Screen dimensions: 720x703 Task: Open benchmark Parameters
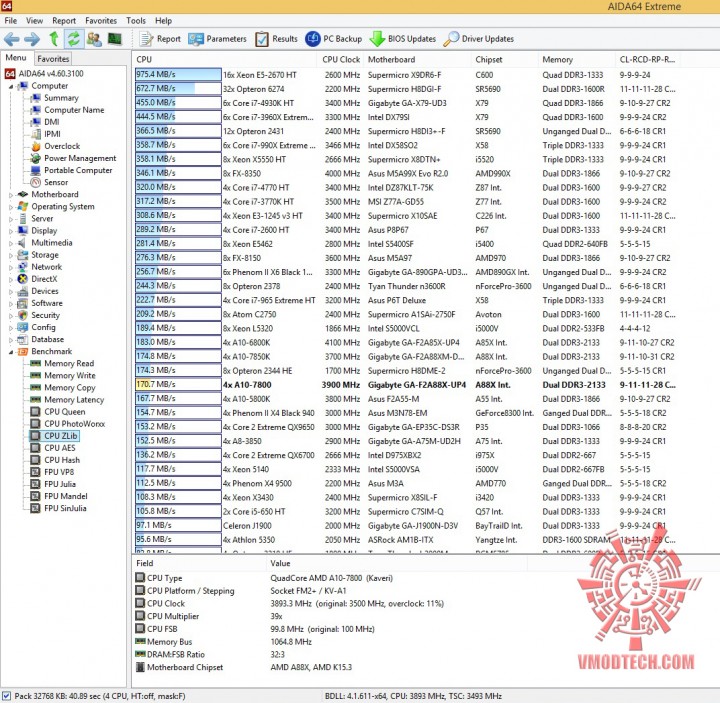coord(217,39)
